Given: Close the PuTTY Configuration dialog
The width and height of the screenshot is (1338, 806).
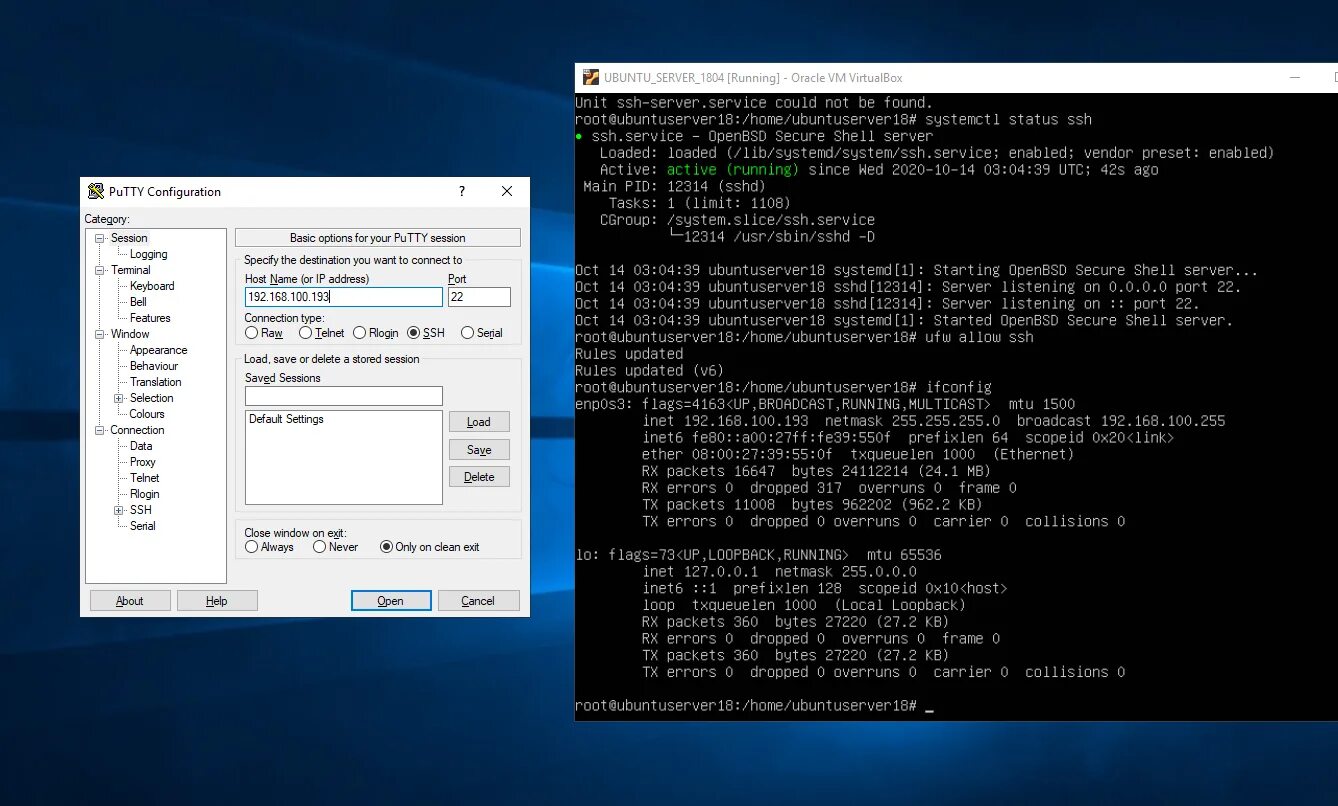Looking at the screenshot, I should (x=507, y=191).
